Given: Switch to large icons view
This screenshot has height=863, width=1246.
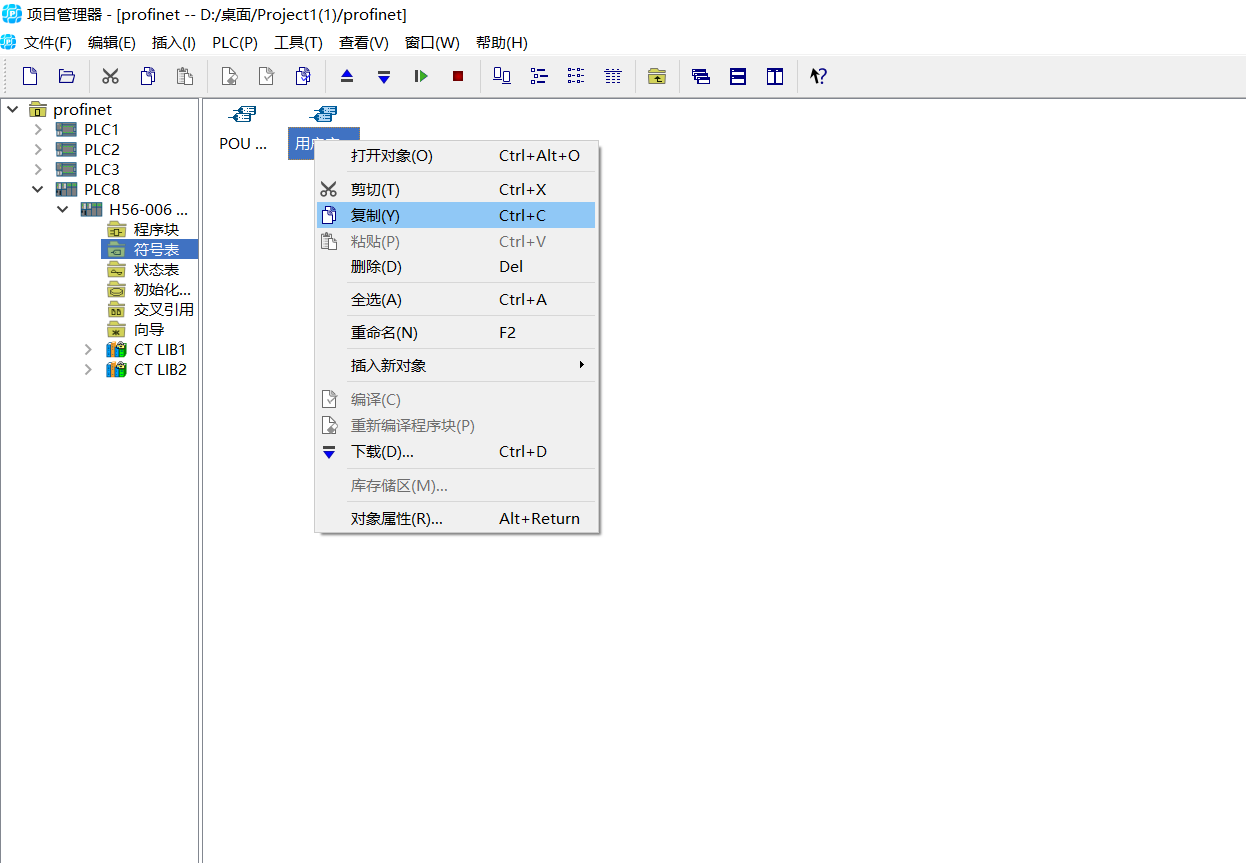Looking at the screenshot, I should (503, 76).
